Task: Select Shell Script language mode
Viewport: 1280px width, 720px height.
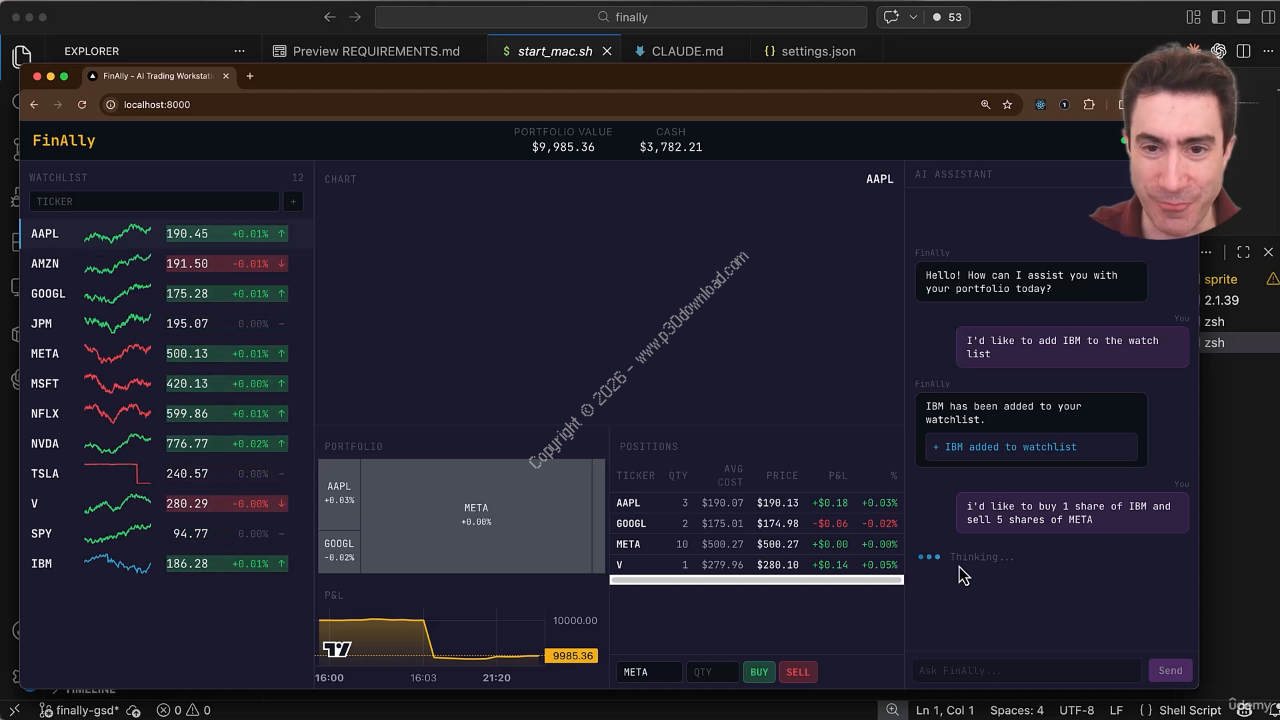Action: click(1190, 710)
